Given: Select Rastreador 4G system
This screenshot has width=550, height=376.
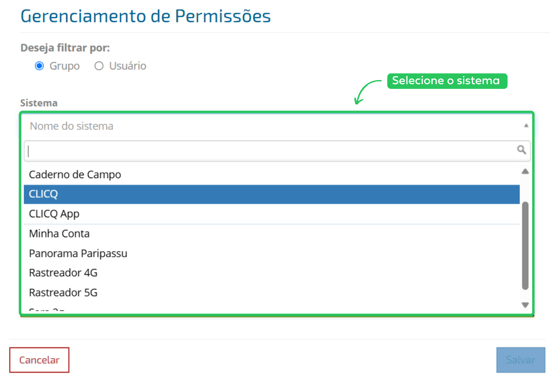Looking at the screenshot, I should (271, 273).
